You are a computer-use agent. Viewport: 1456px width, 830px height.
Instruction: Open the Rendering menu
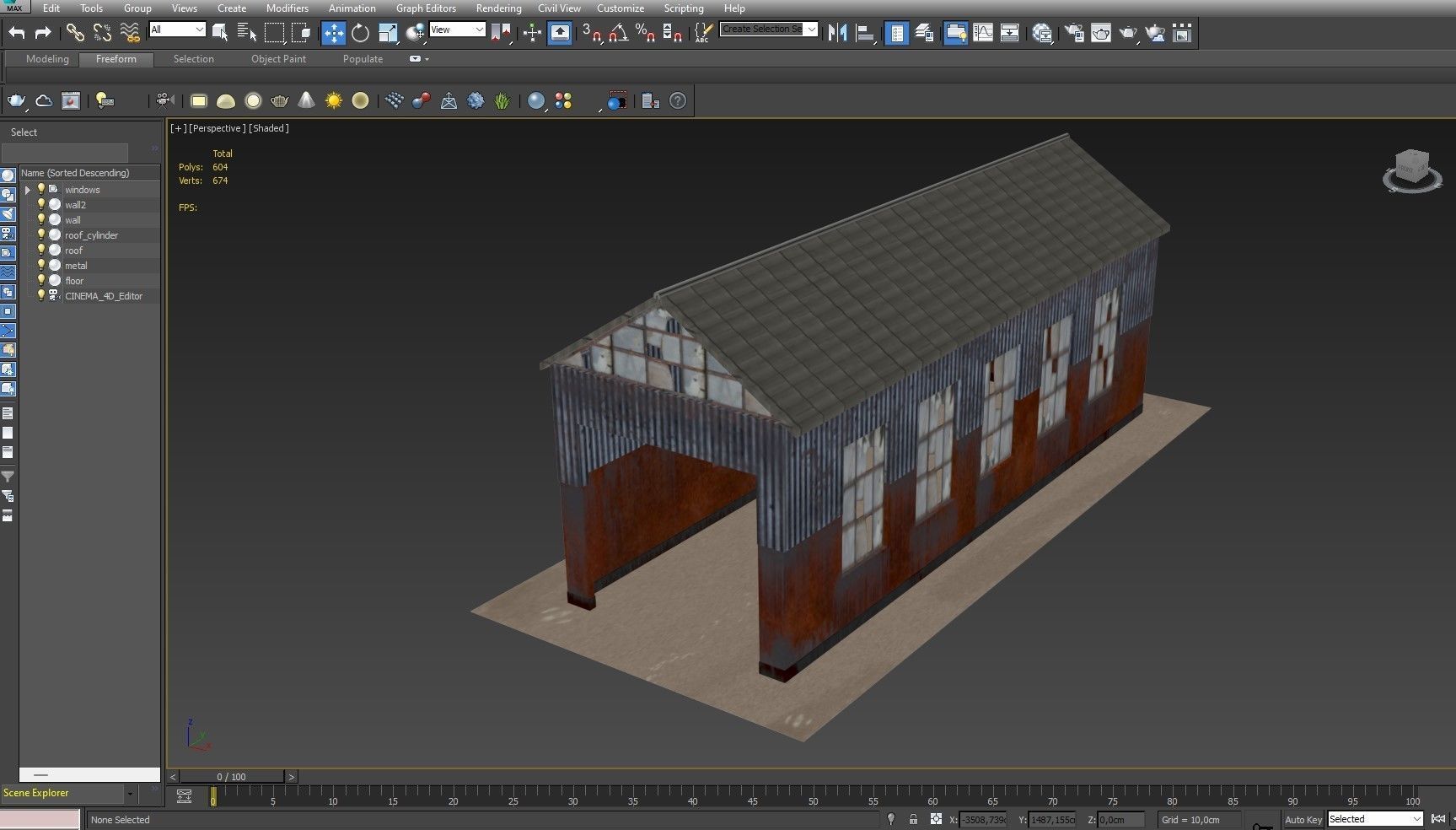tap(498, 8)
